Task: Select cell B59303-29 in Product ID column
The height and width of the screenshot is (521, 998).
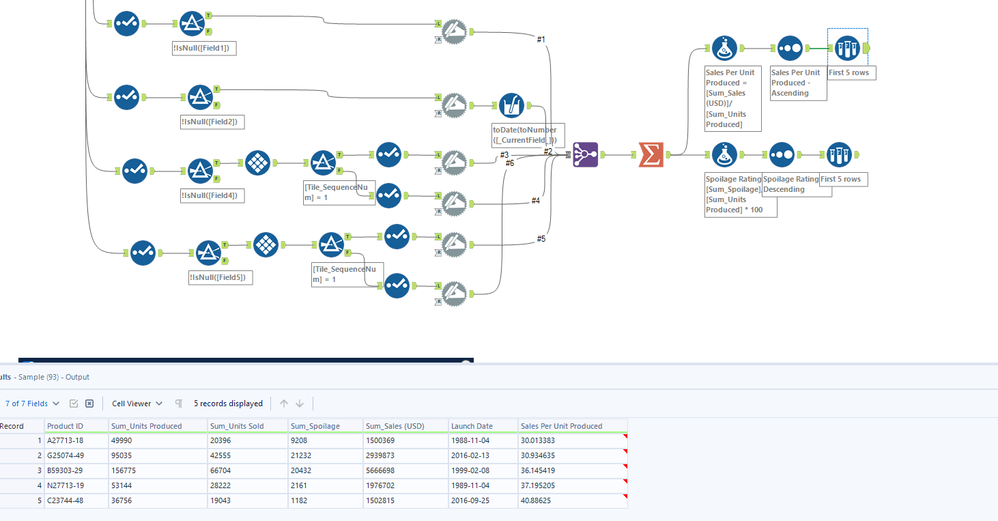Action: pyautogui.click(x=76, y=471)
